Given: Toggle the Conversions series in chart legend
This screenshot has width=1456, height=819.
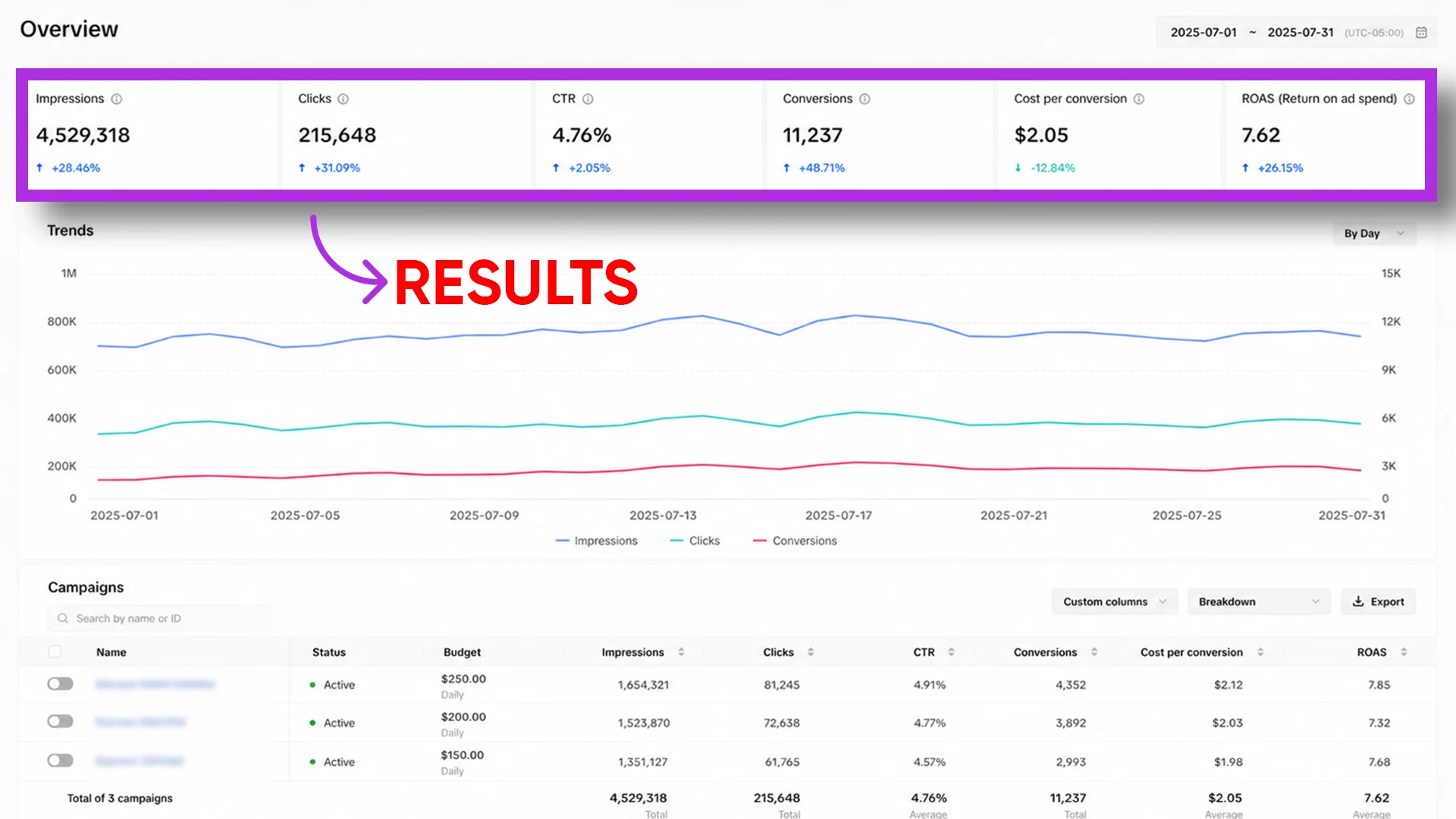Looking at the screenshot, I should tap(795, 541).
